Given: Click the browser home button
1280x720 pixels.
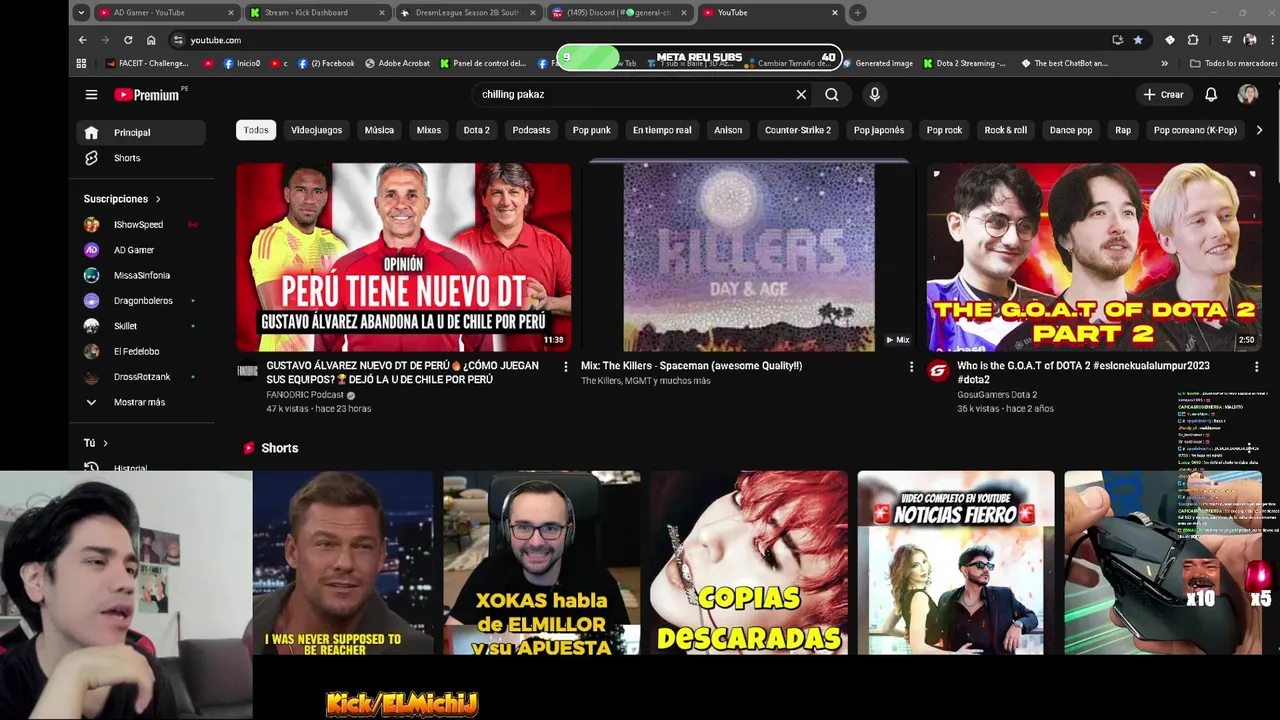Looking at the screenshot, I should click(x=151, y=40).
